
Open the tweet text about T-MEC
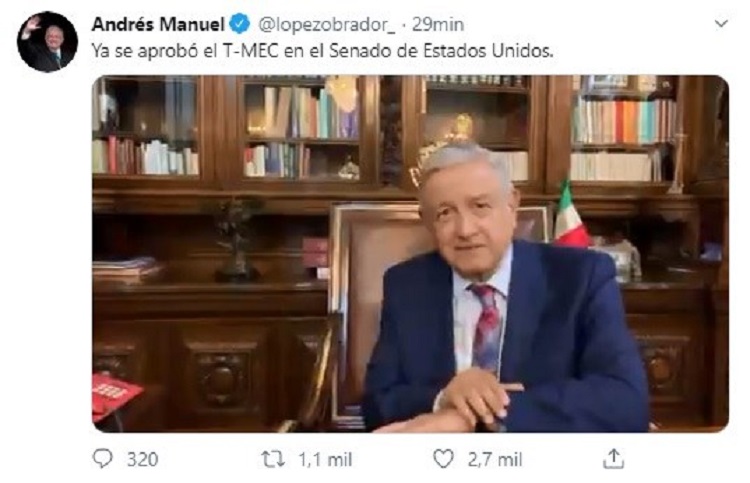coord(322,51)
